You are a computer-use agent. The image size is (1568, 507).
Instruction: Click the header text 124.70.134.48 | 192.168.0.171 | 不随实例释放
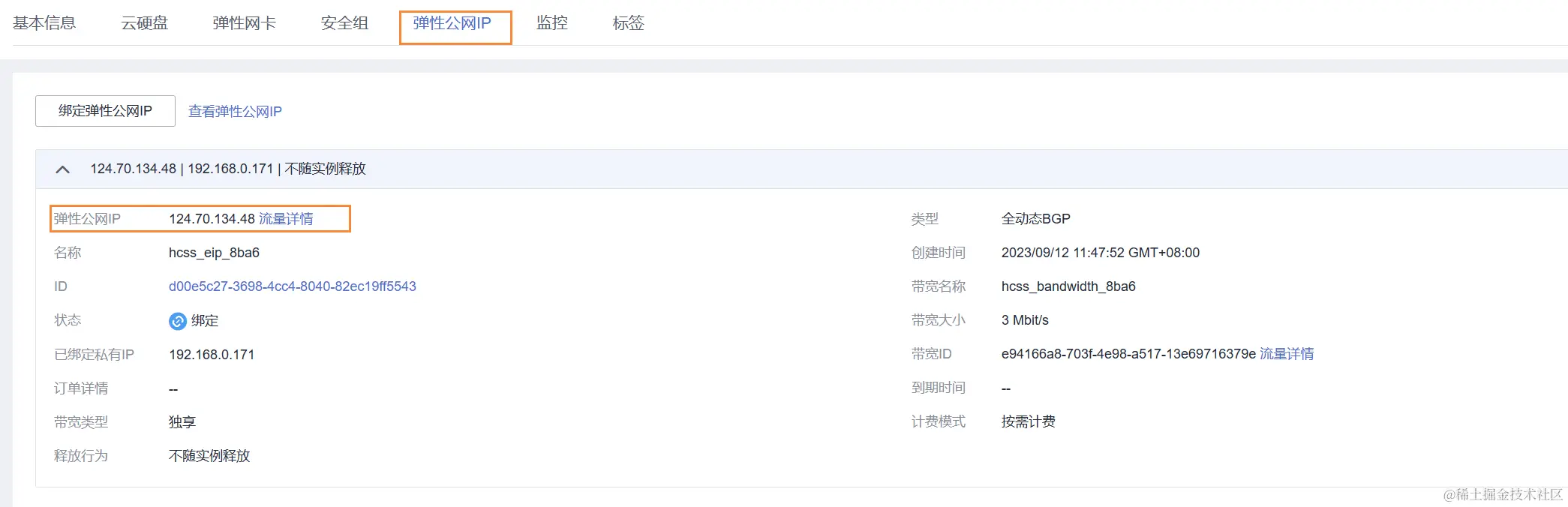pyautogui.click(x=228, y=169)
